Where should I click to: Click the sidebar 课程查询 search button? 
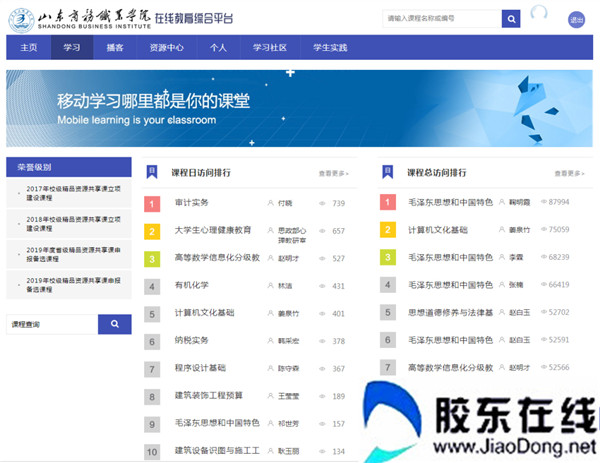(x=115, y=324)
